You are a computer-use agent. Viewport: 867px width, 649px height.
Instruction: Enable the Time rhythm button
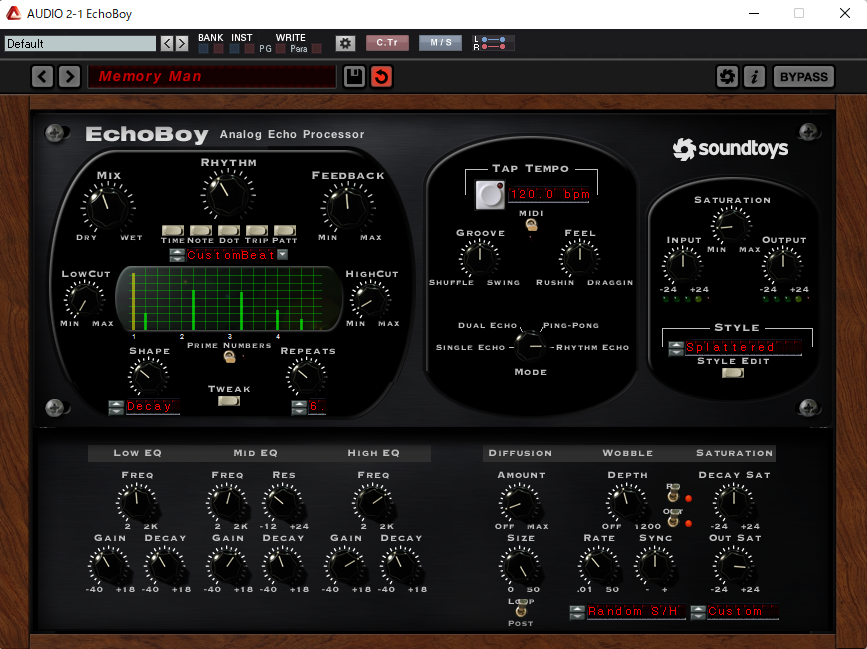(x=173, y=230)
